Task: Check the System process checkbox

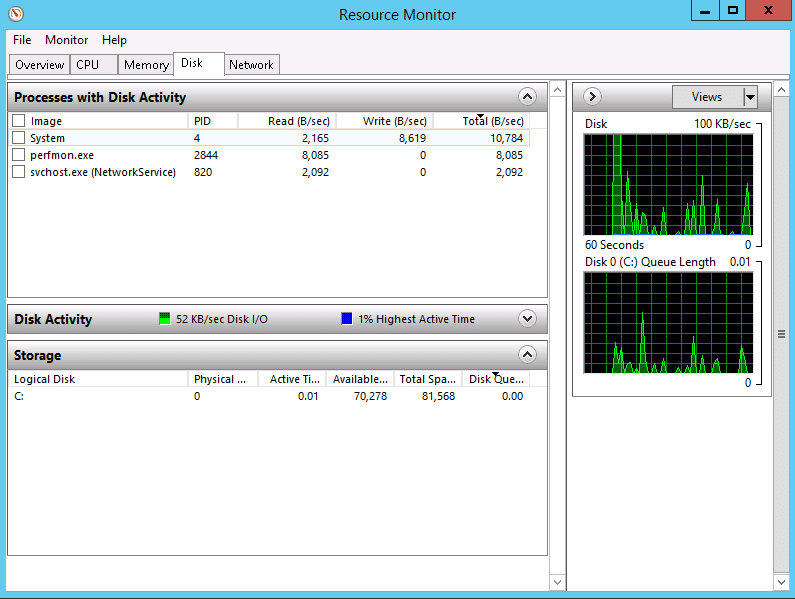Action: (x=19, y=137)
